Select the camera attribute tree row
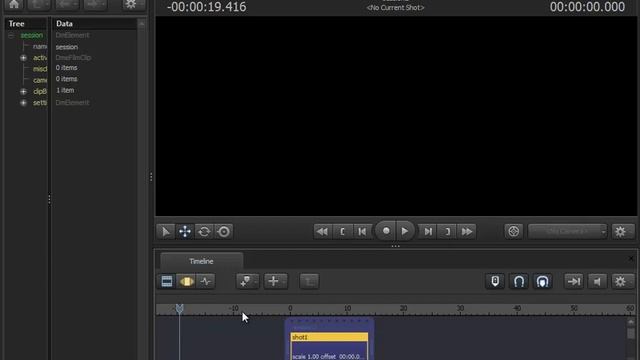 [x=40, y=80]
